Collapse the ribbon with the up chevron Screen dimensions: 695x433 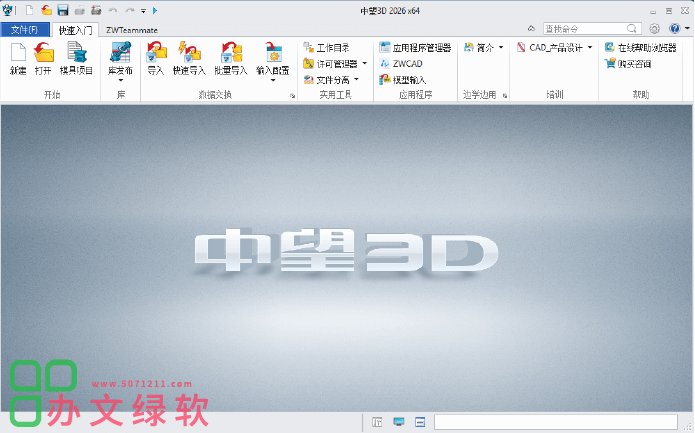(x=531, y=28)
